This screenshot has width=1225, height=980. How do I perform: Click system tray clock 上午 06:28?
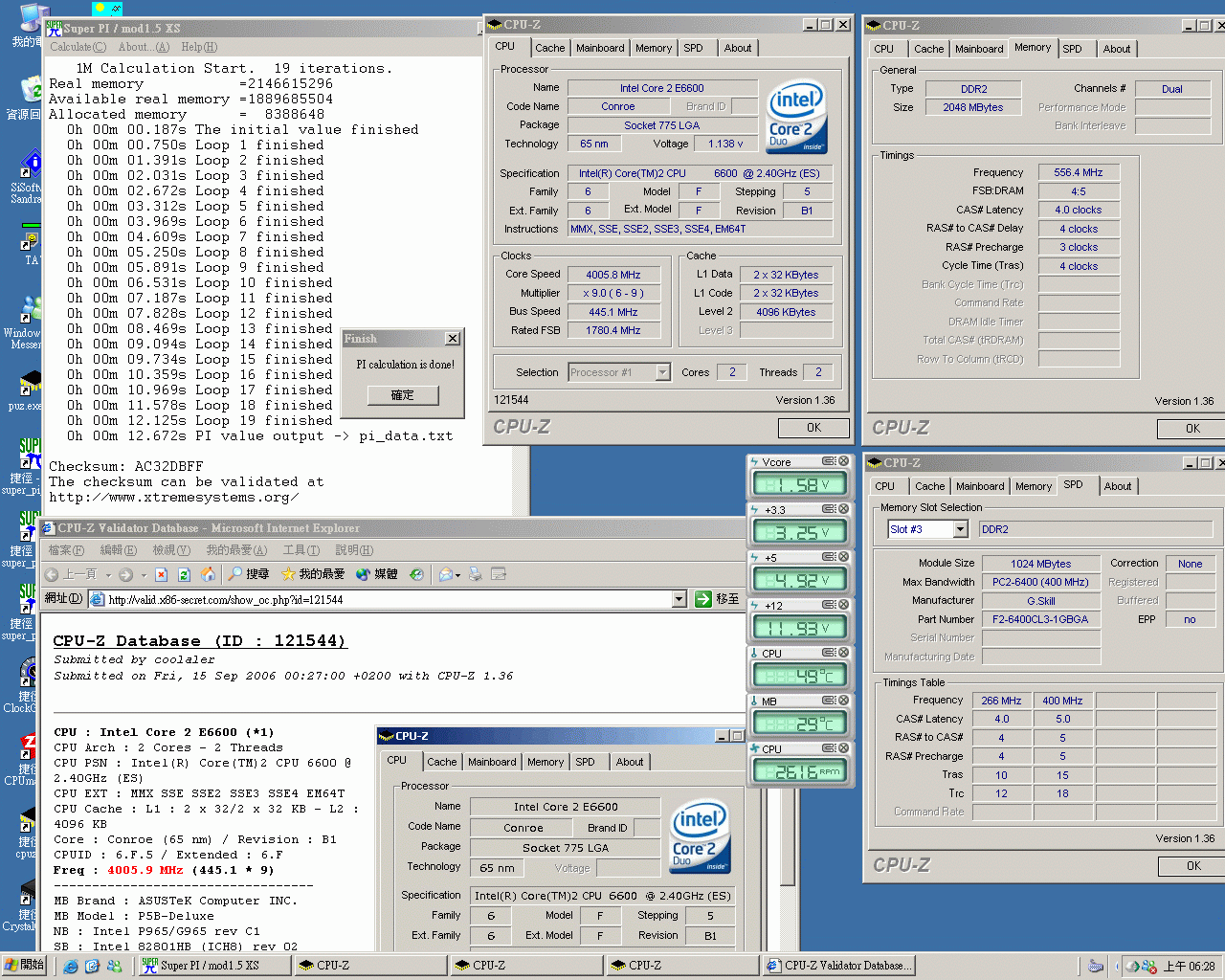[1190, 967]
